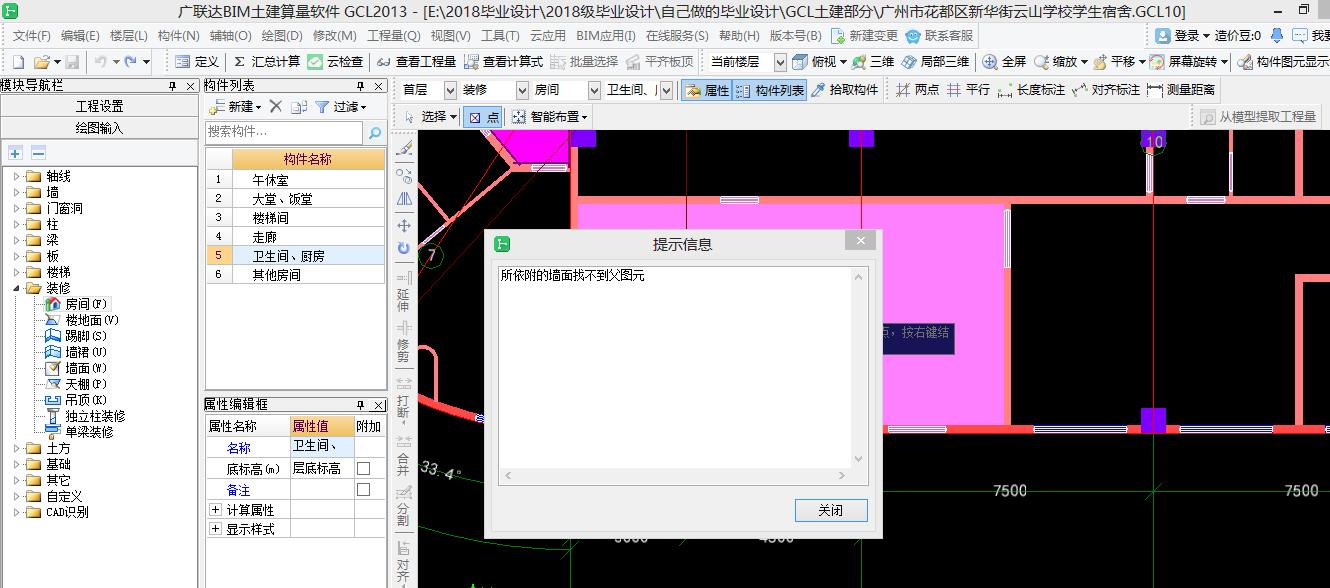Image resolution: width=1330 pixels, height=588 pixels.
Task: Click the Save disk icon
Action: [72, 62]
